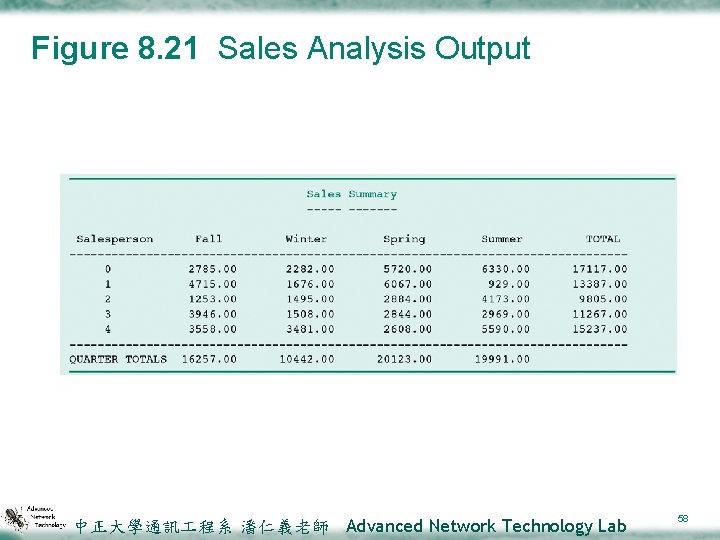
Task: Click the Summer value 929.00
Action: coord(510,284)
